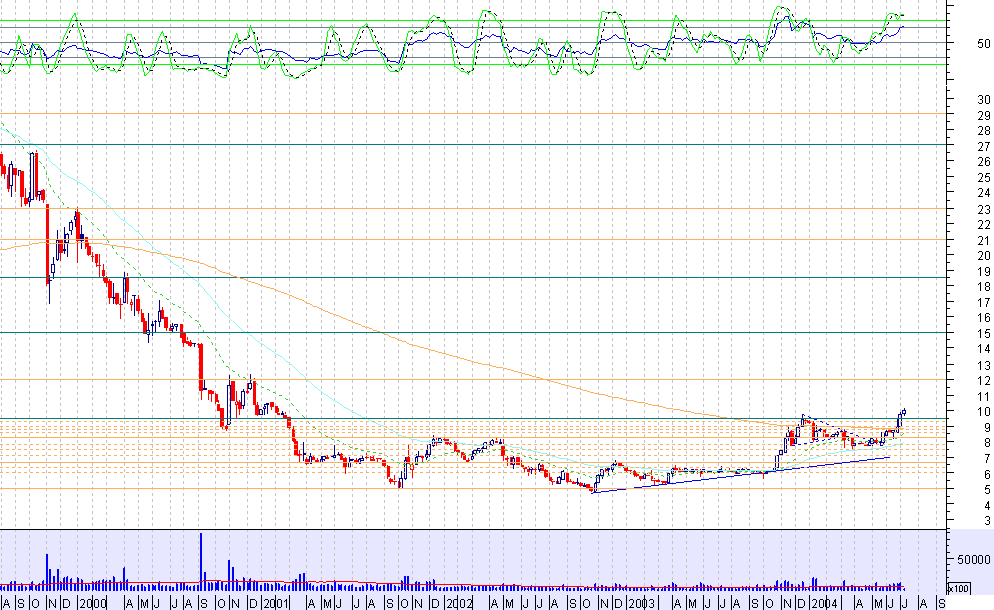Select price label 14 on price axis
The height and width of the screenshot is (610, 994).
(x=984, y=349)
